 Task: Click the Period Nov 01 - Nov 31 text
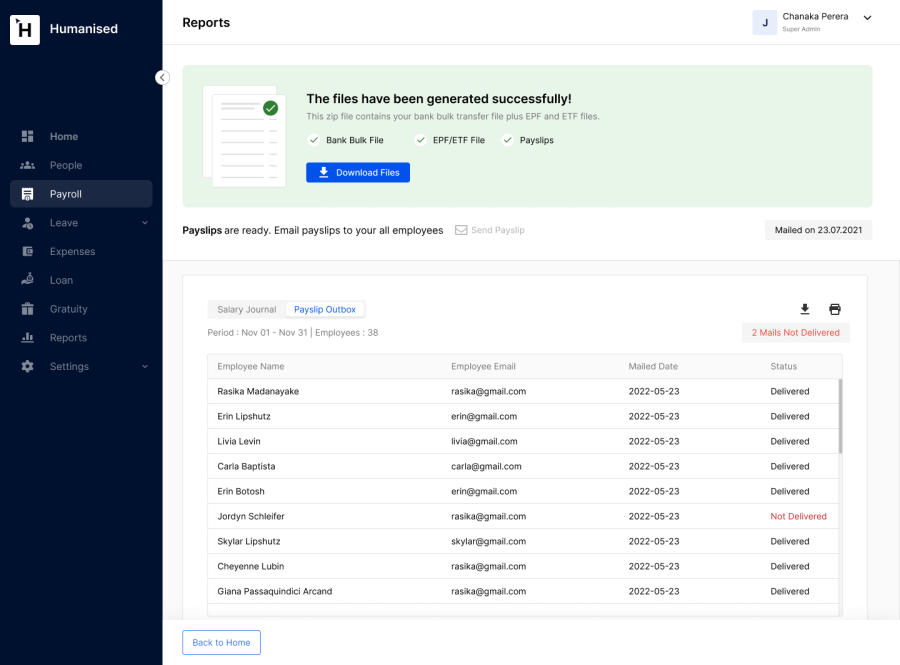(x=257, y=333)
